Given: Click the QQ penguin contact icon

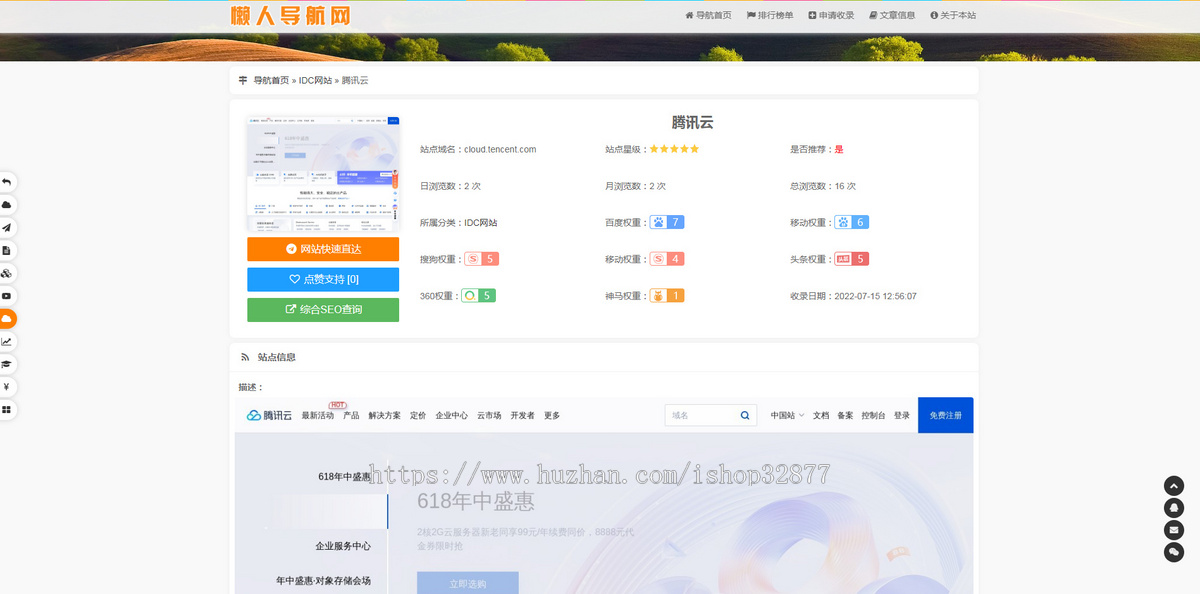Looking at the screenshot, I should [x=1174, y=508].
